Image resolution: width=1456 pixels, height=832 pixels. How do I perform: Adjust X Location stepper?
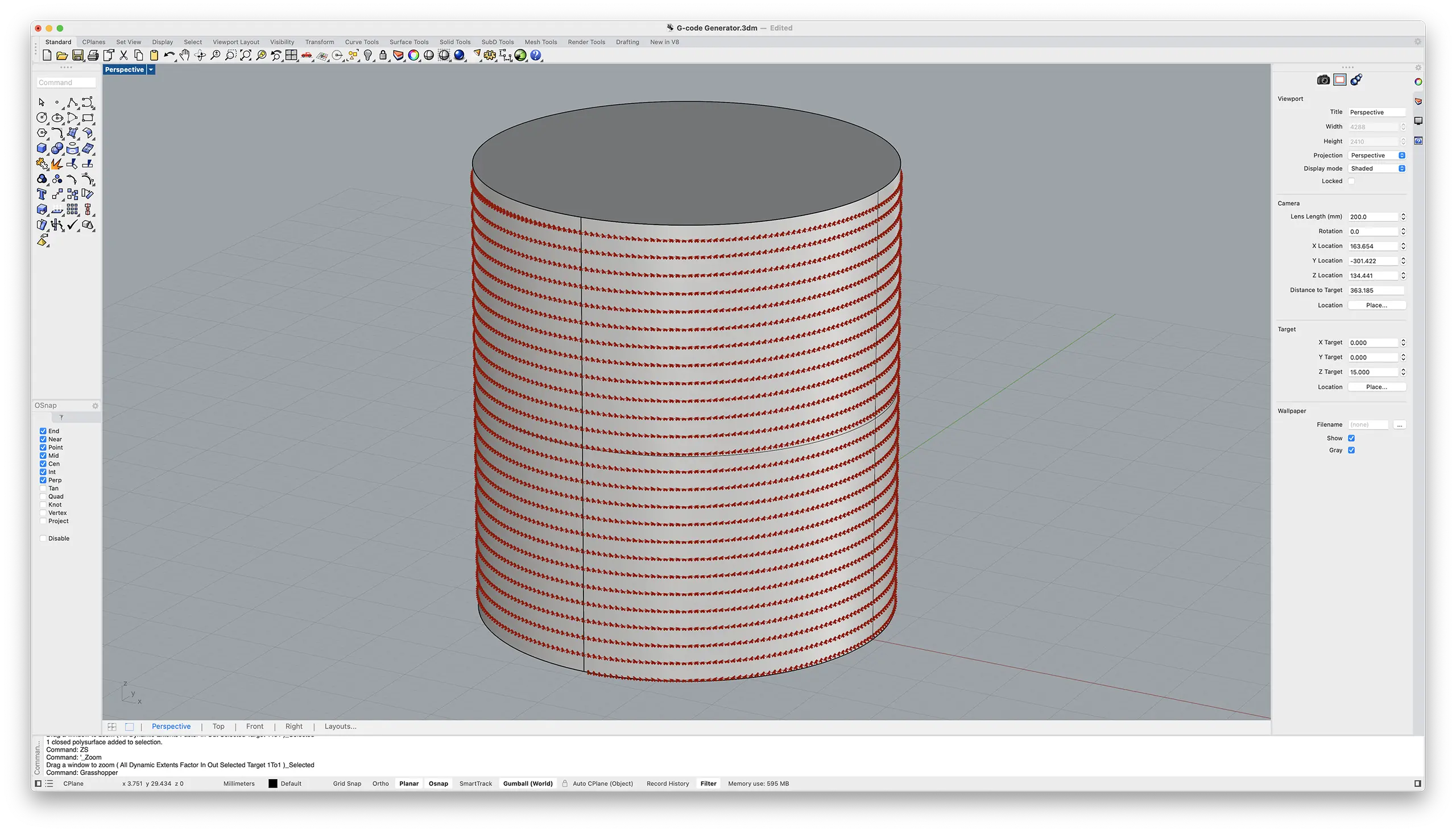point(1403,246)
